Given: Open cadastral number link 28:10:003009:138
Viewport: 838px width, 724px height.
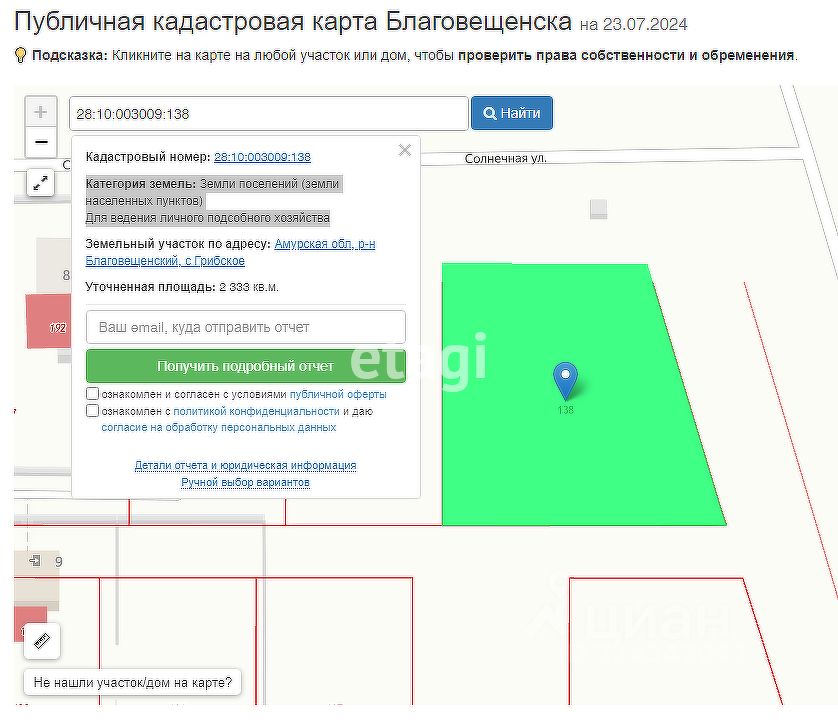Looking at the screenshot, I should 262,157.
